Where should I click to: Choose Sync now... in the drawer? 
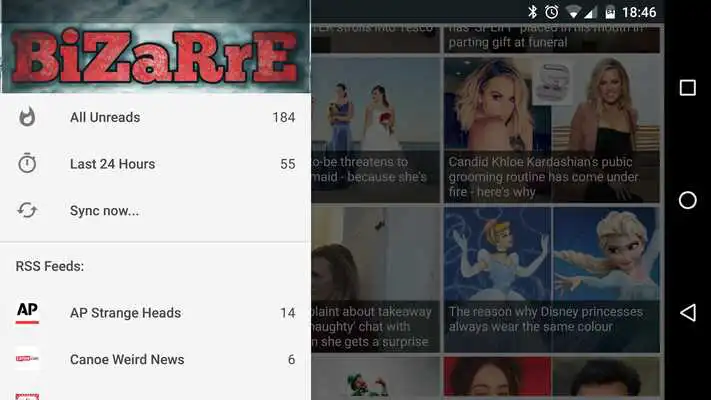(156, 210)
